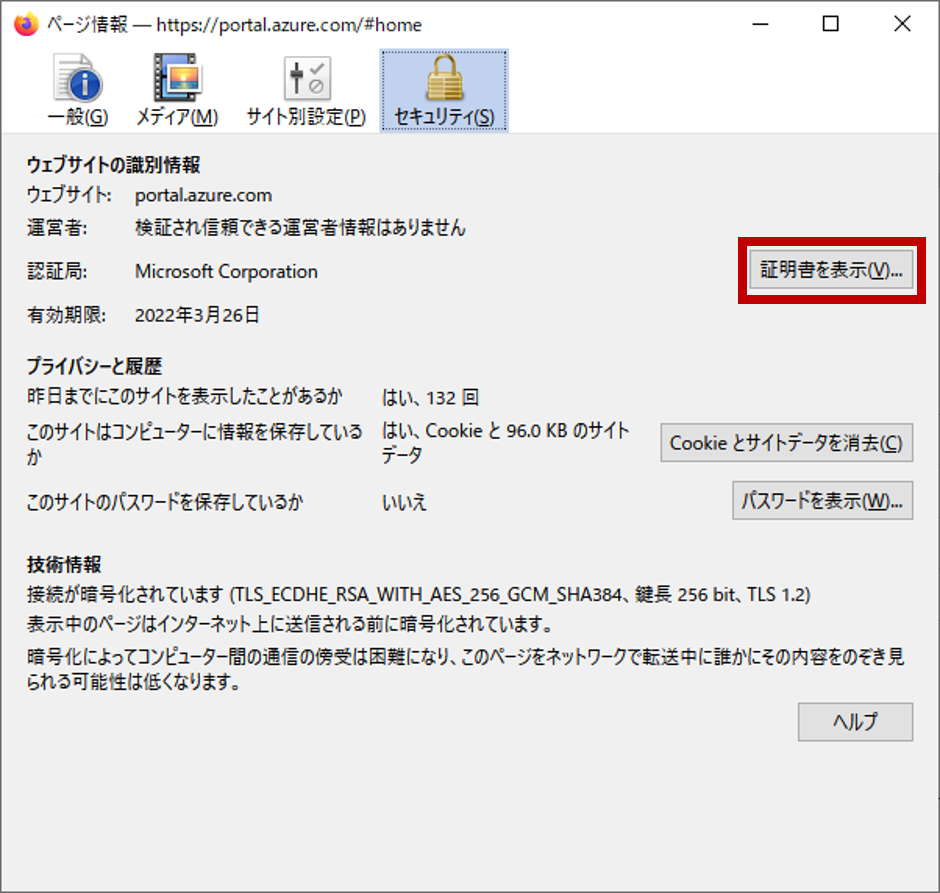Open ヘルプ for the security page
940x893 pixels.
[855, 722]
